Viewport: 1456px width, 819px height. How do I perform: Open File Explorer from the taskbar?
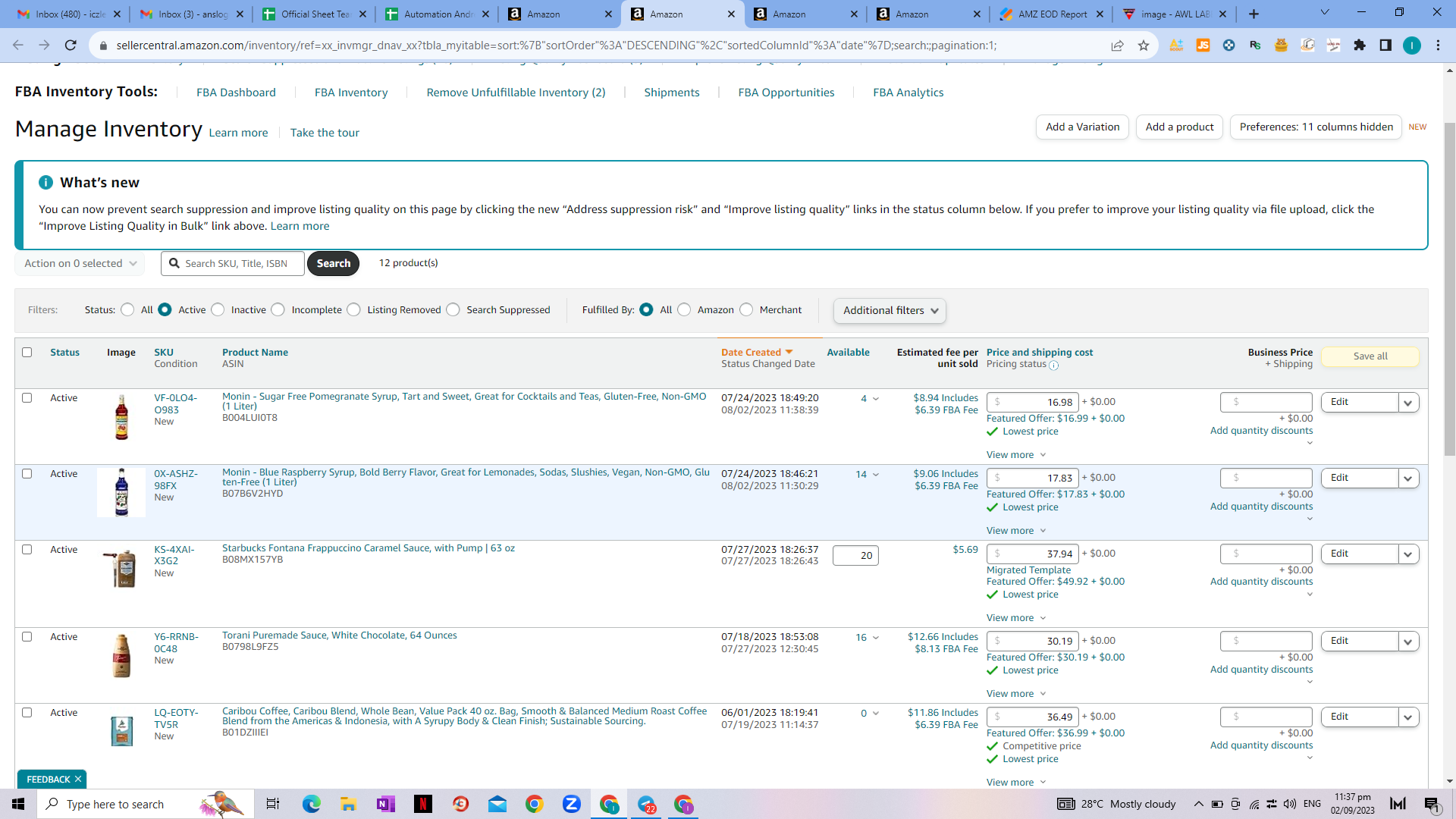click(348, 804)
